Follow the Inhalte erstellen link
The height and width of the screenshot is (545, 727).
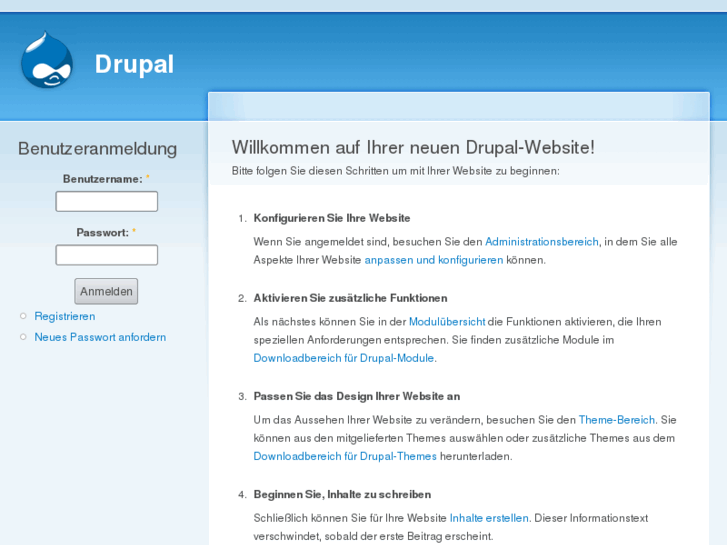489,518
